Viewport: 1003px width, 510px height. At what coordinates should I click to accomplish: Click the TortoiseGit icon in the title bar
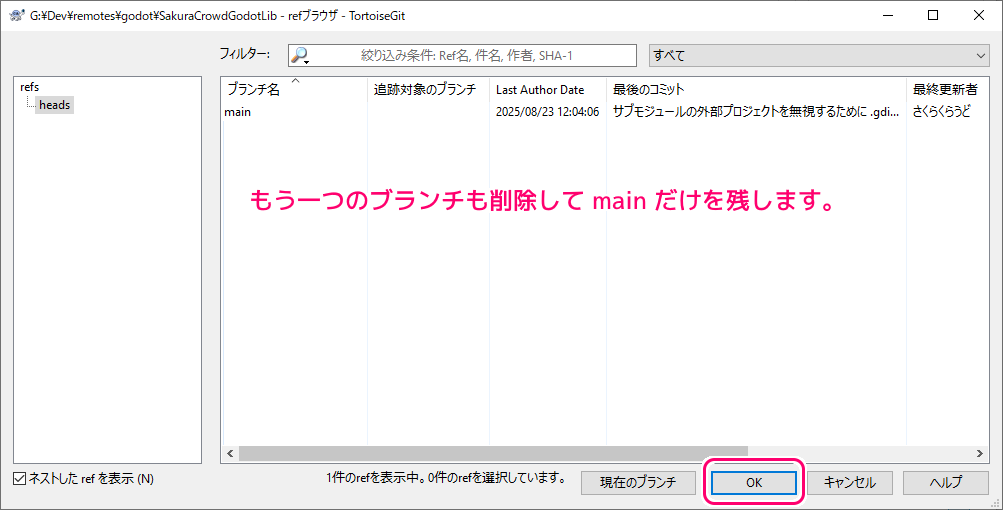pyautogui.click(x=17, y=15)
